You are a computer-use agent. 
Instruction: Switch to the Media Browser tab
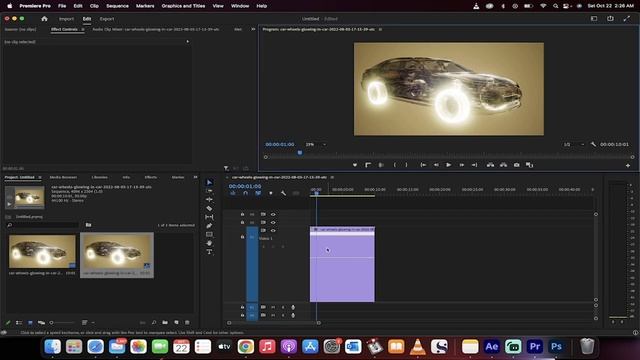(x=63, y=177)
